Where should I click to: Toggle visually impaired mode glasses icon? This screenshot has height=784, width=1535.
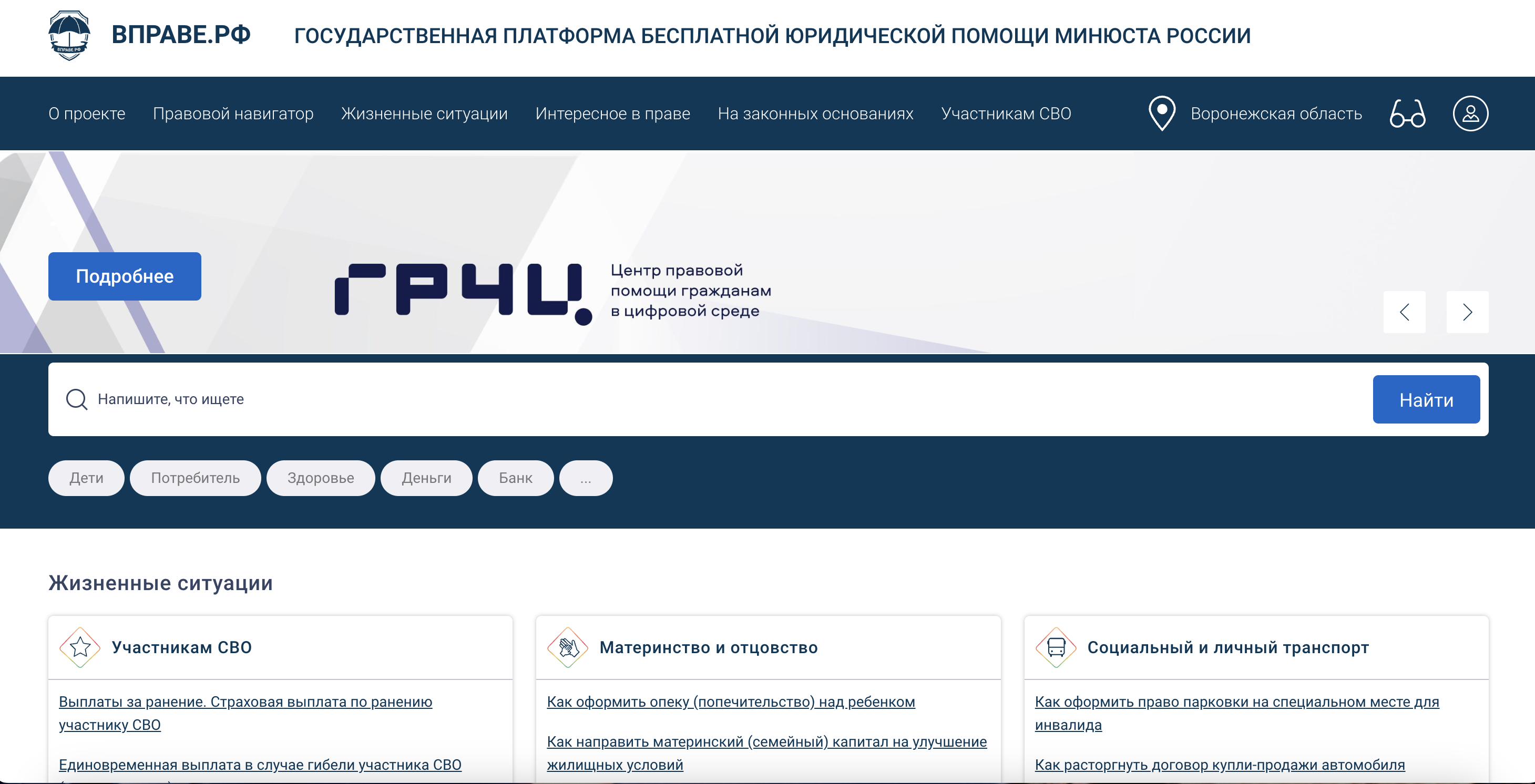[1407, 113]
